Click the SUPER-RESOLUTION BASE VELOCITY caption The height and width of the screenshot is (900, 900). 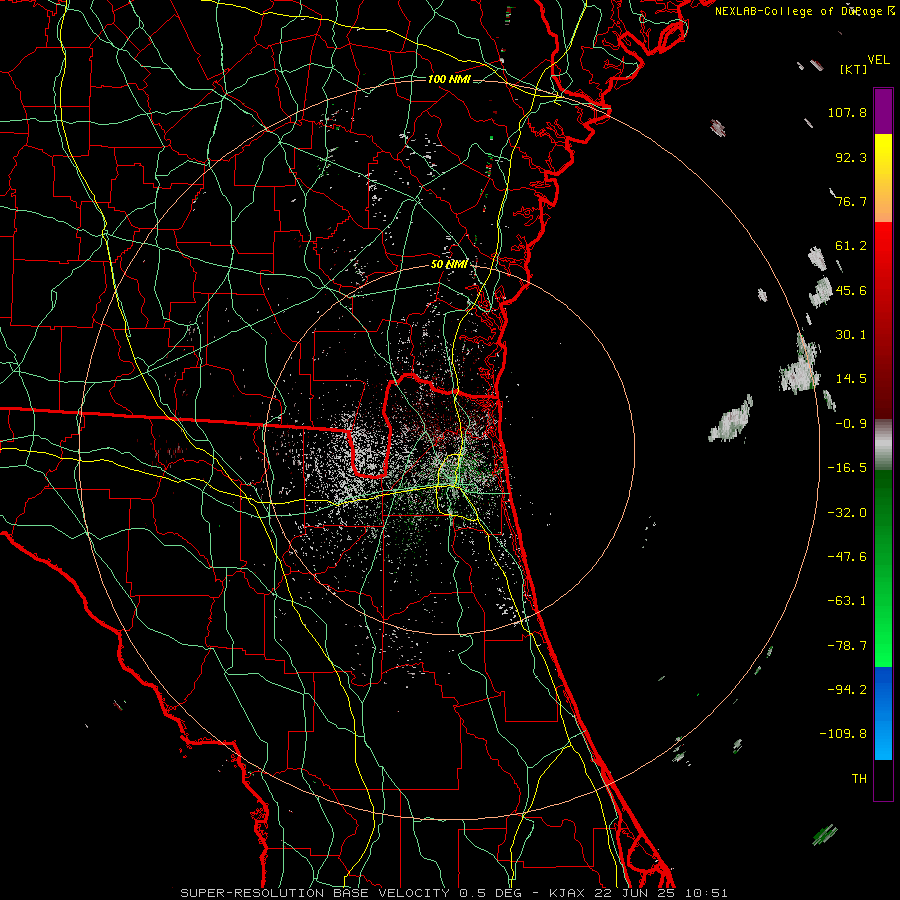click(x=454, y=893)
